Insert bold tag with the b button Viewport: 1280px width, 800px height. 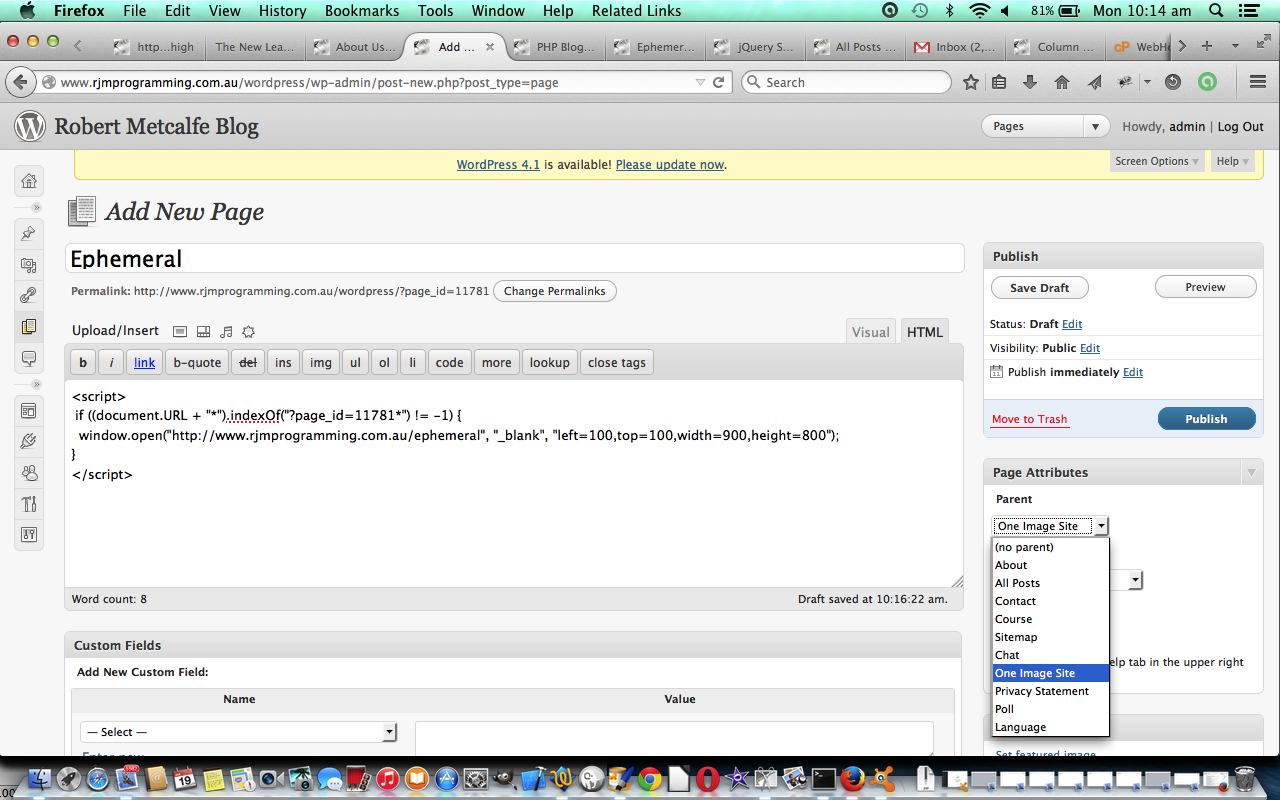tap(83, 362)
